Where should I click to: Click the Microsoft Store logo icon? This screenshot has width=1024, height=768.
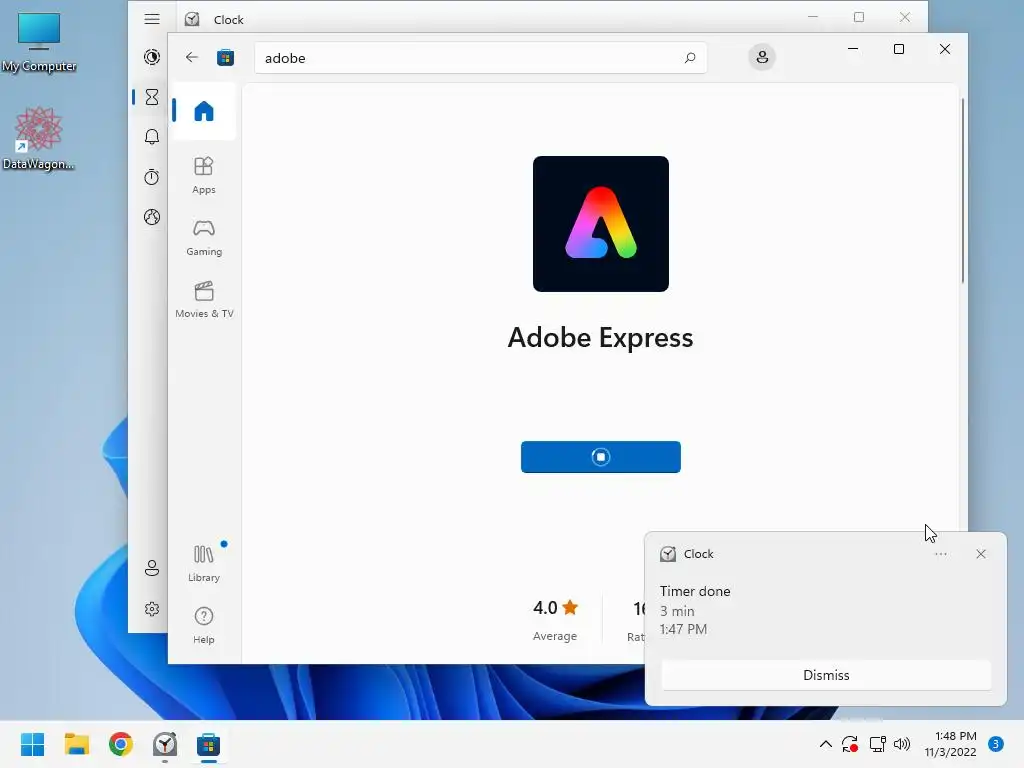[x=225, y=57]
